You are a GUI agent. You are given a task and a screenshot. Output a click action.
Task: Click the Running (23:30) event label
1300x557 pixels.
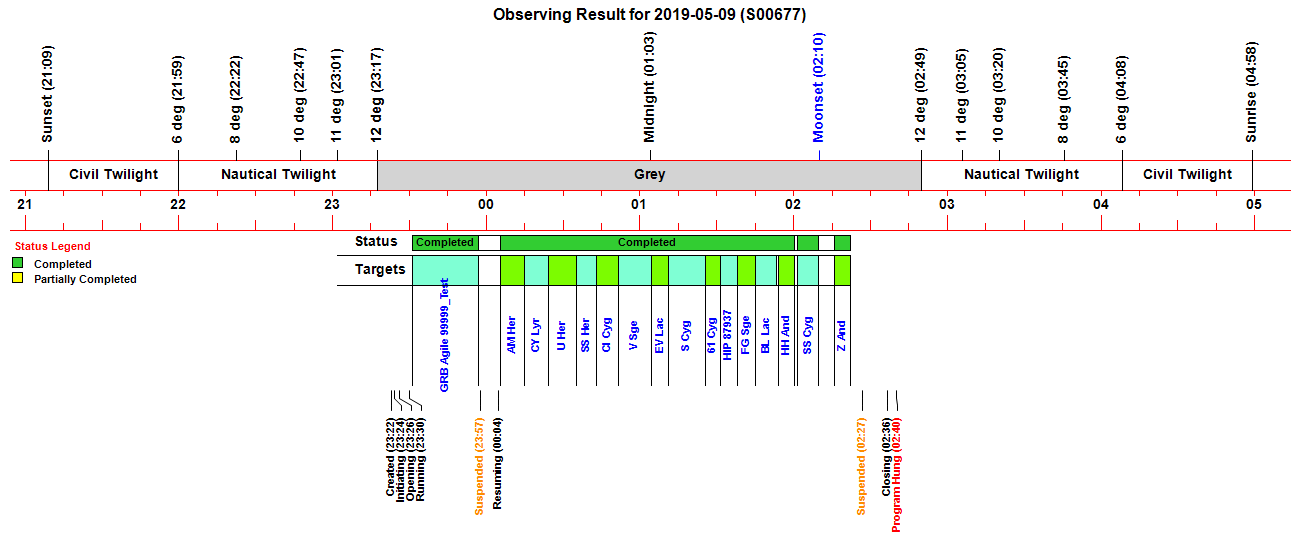[420, 459]
